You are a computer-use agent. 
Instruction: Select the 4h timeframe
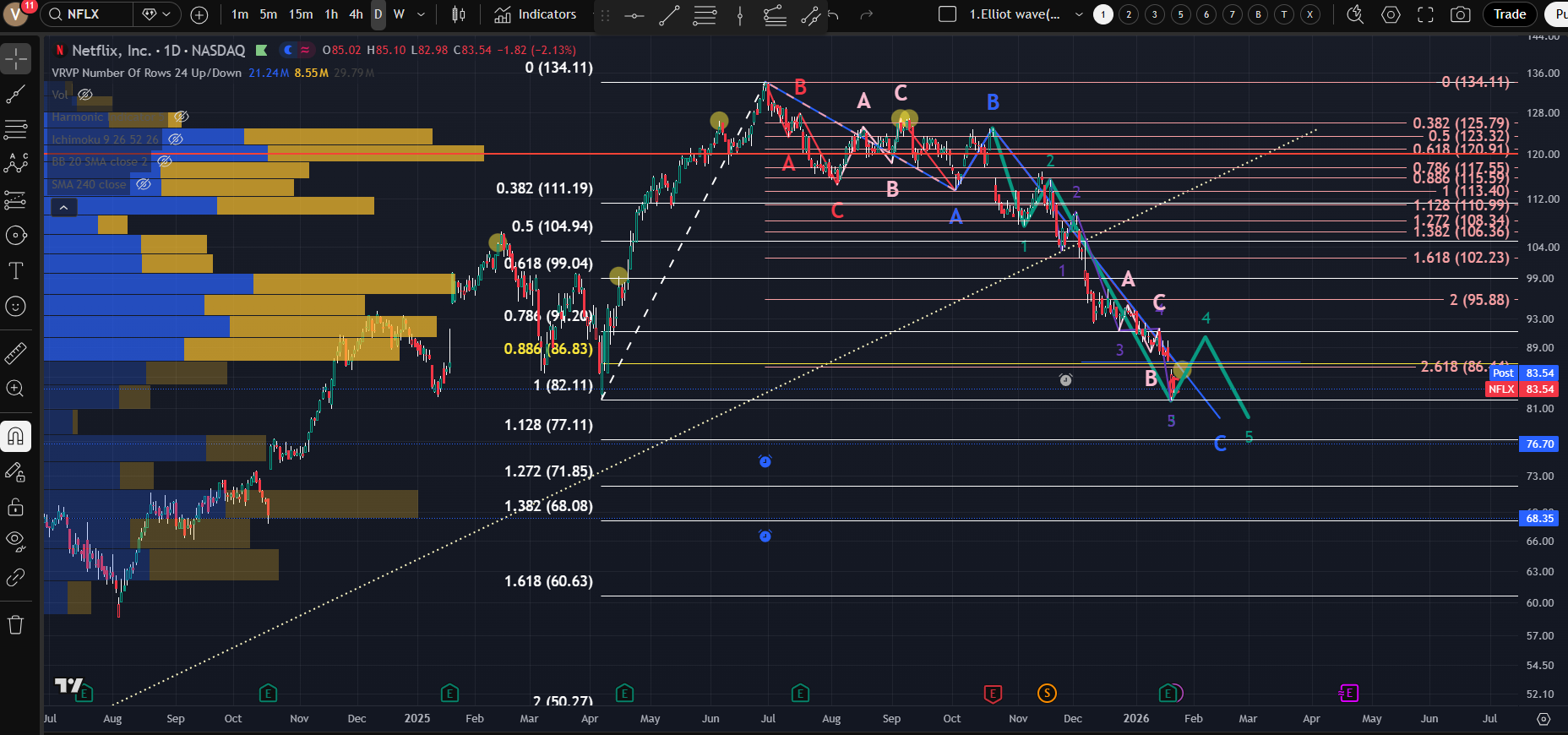point(356,14)
